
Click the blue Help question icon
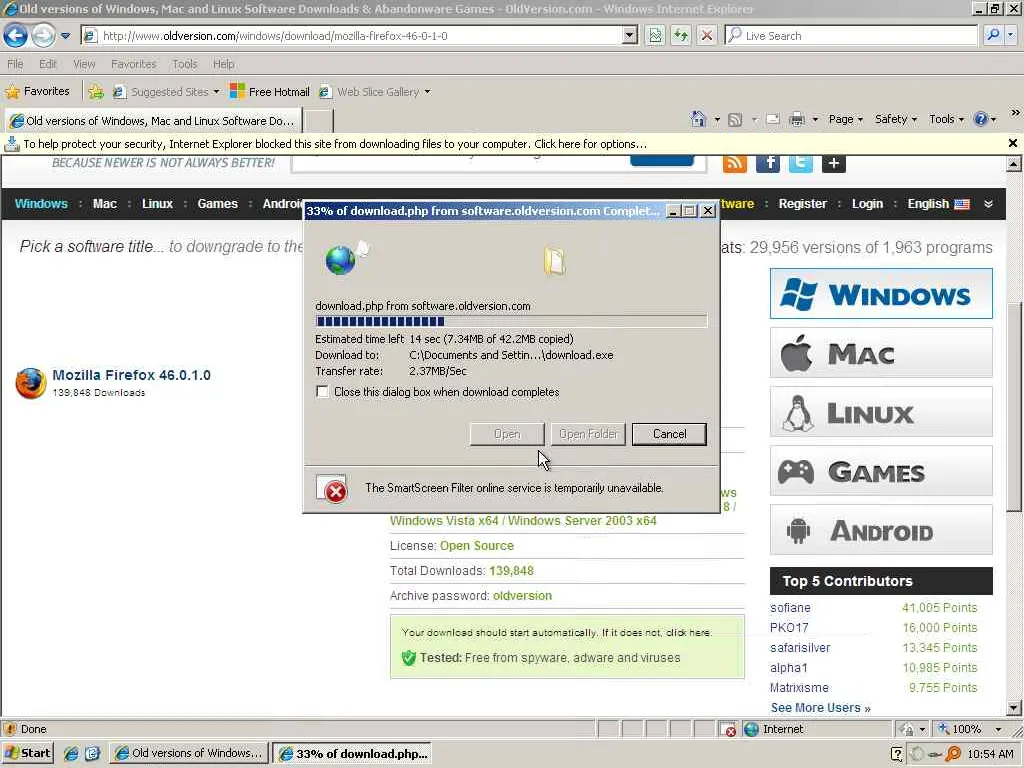pos(980,119)
